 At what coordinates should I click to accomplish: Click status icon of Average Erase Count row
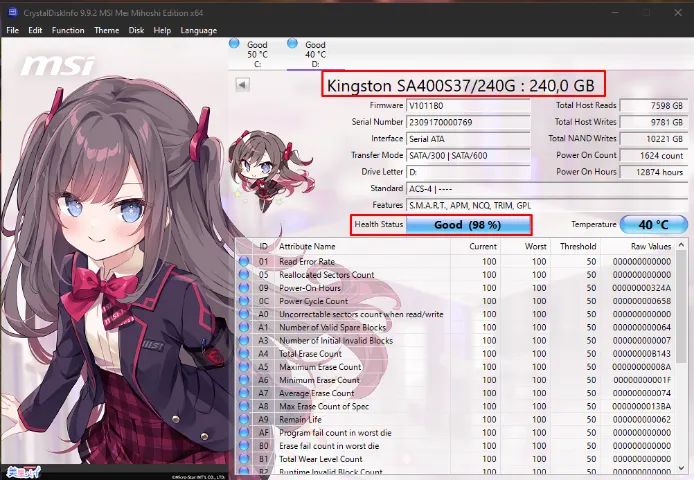(x=243, y=393)
